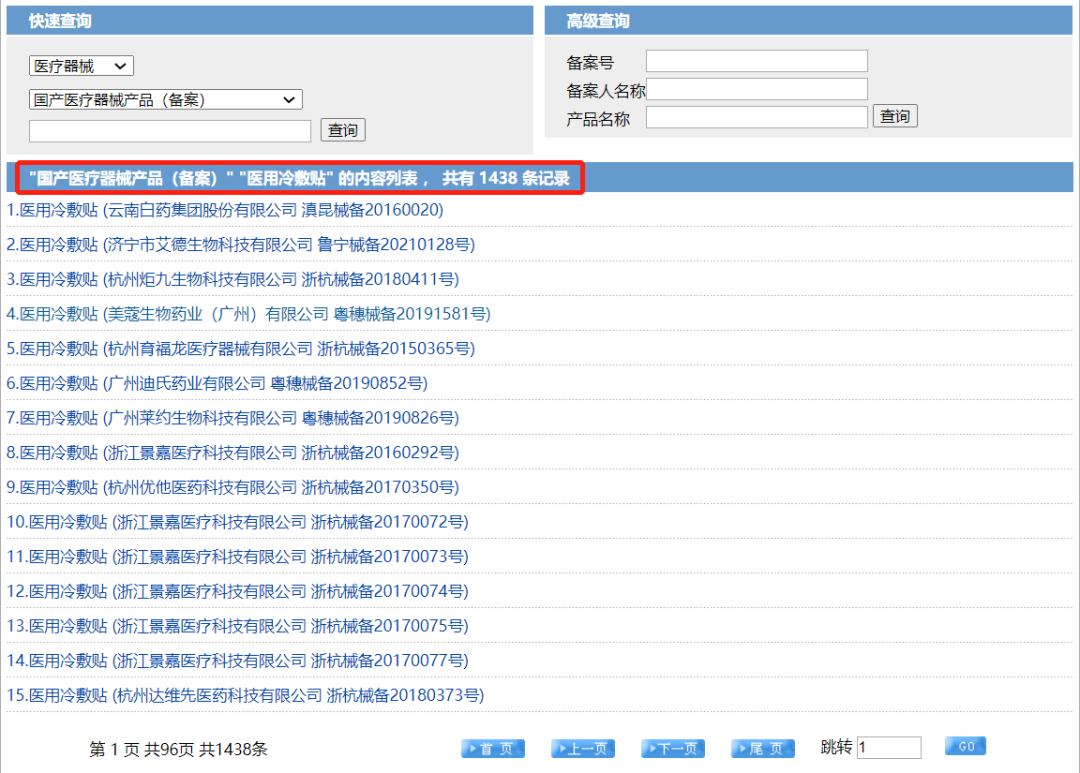Open the 美蔻生物药业（广州）record link
The height and width of the screenshot is (773, 1080).
coord(248,314)
